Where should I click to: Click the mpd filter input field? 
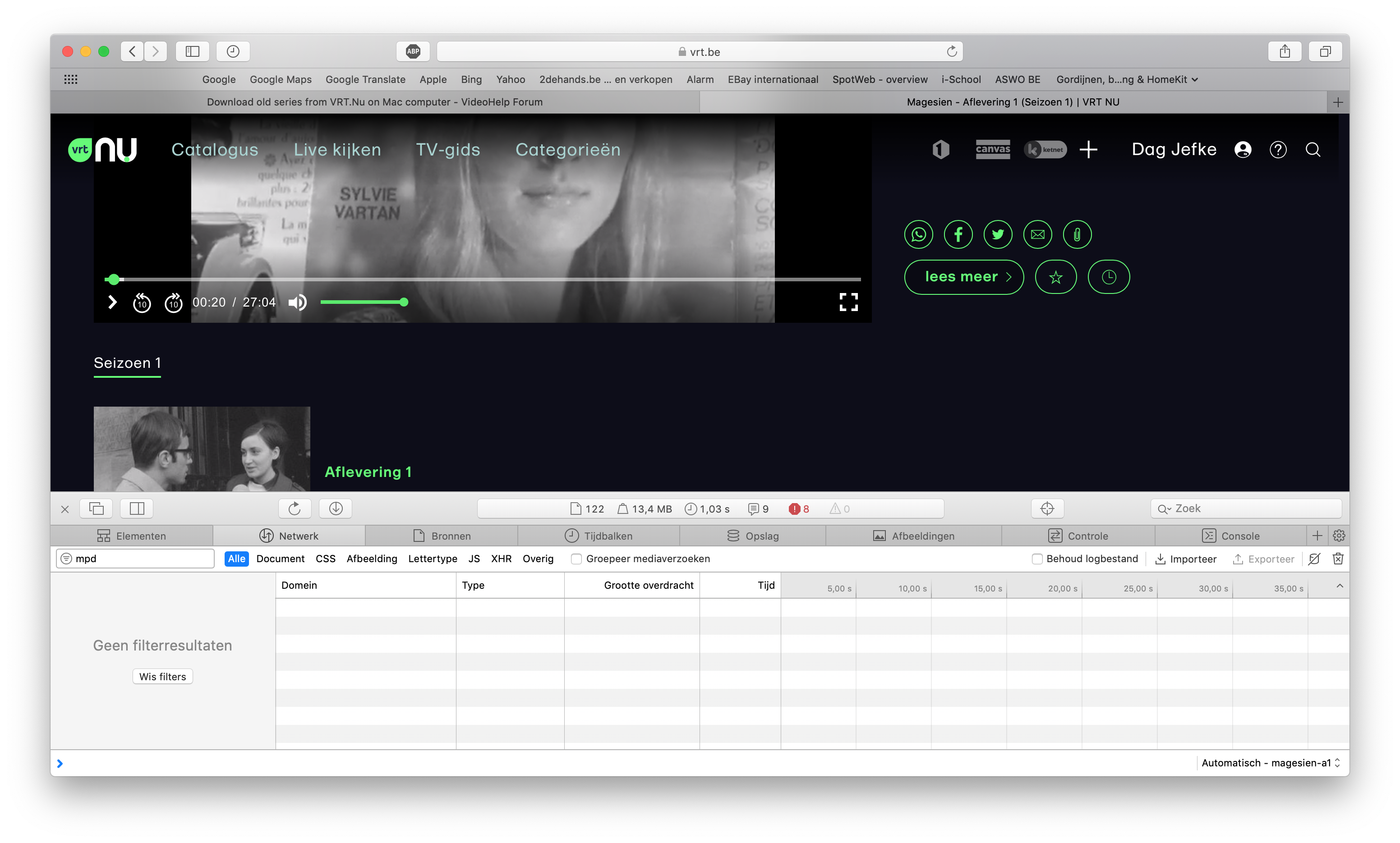pyautogui.click(x=135, y=559)
